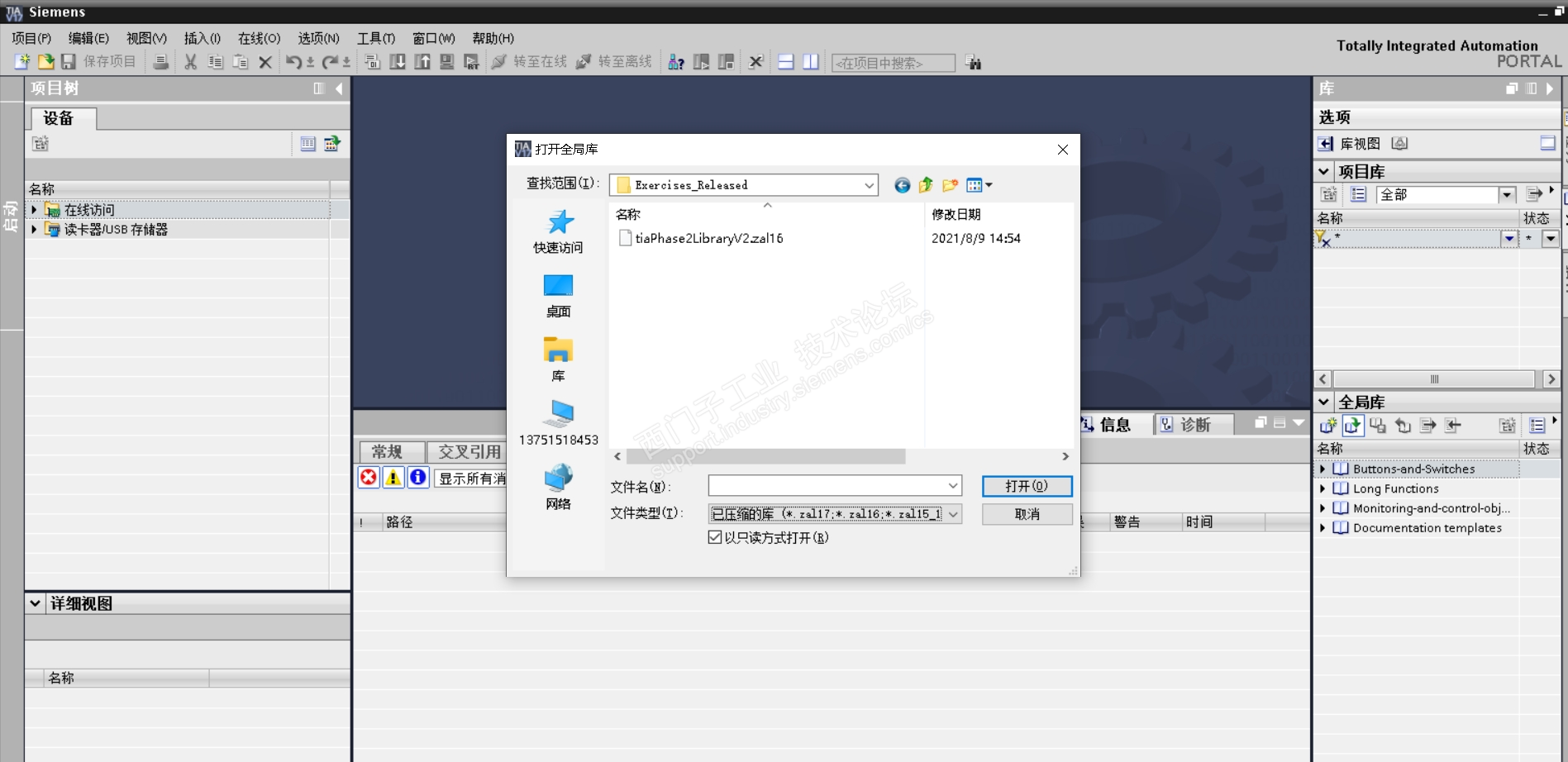Click the project library horizontal scrollbar

pos(1433,379)
